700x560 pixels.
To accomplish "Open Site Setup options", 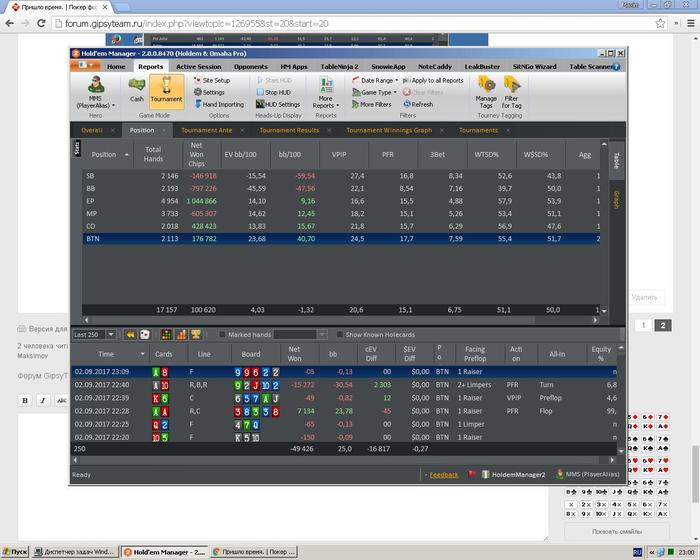I will (212, 80).
